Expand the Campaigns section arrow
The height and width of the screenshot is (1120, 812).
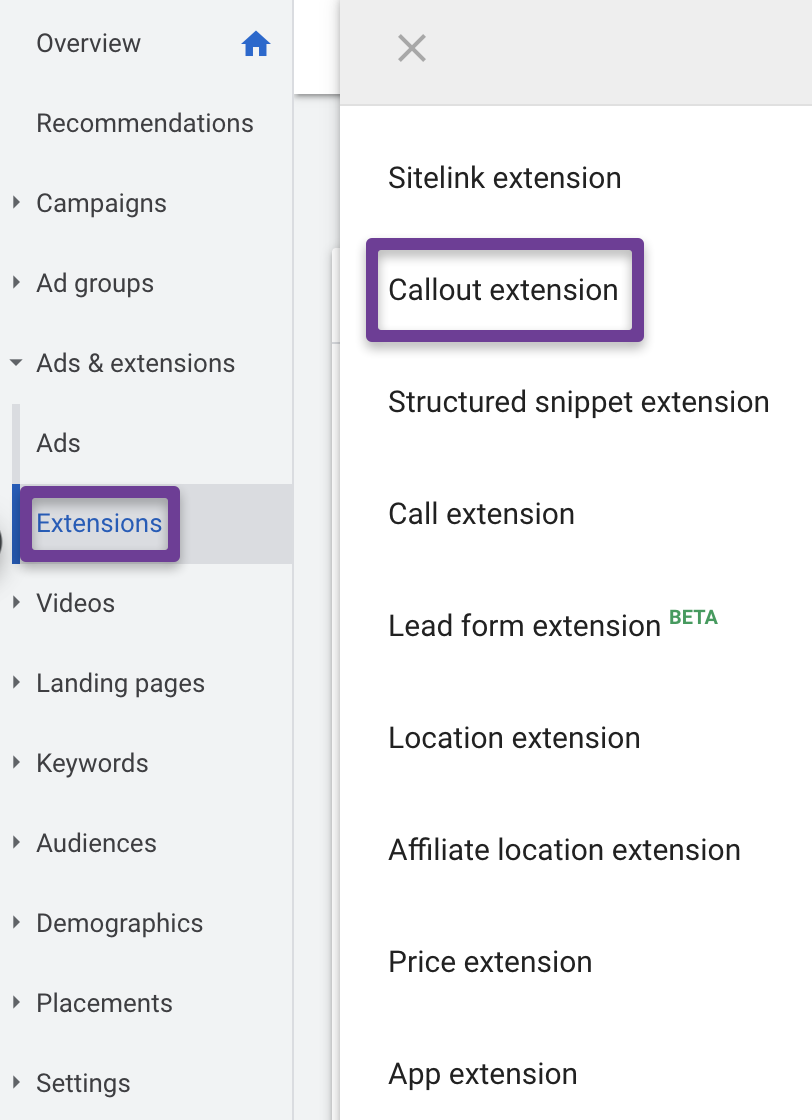click(x=16, y=203)
